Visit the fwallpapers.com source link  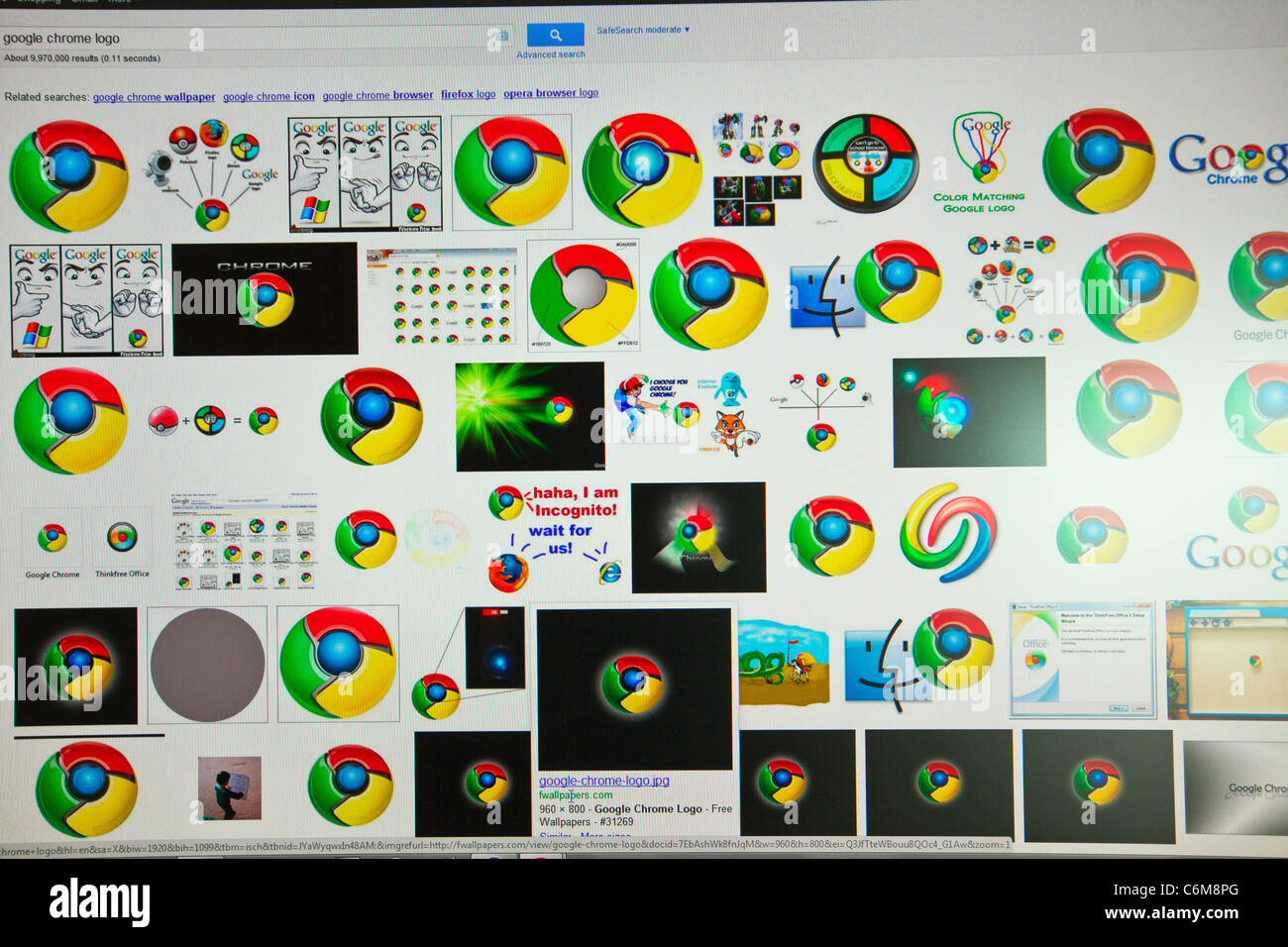tap(576, 794)
